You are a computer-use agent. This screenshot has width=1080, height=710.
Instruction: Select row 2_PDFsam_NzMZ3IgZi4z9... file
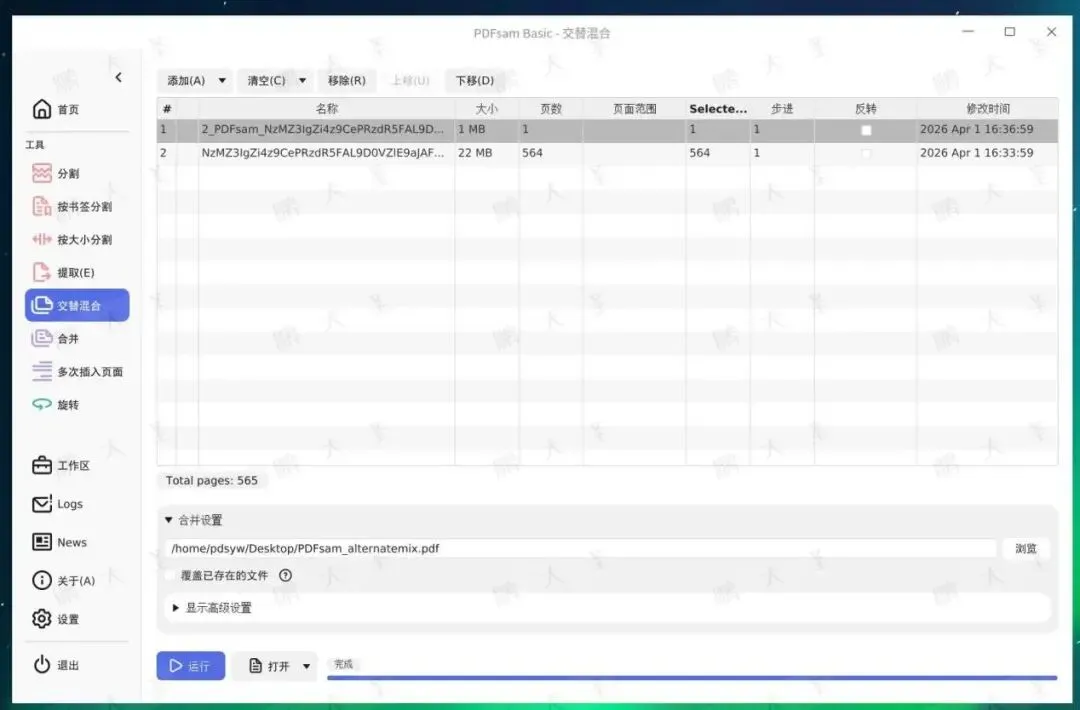coord(607,130)
